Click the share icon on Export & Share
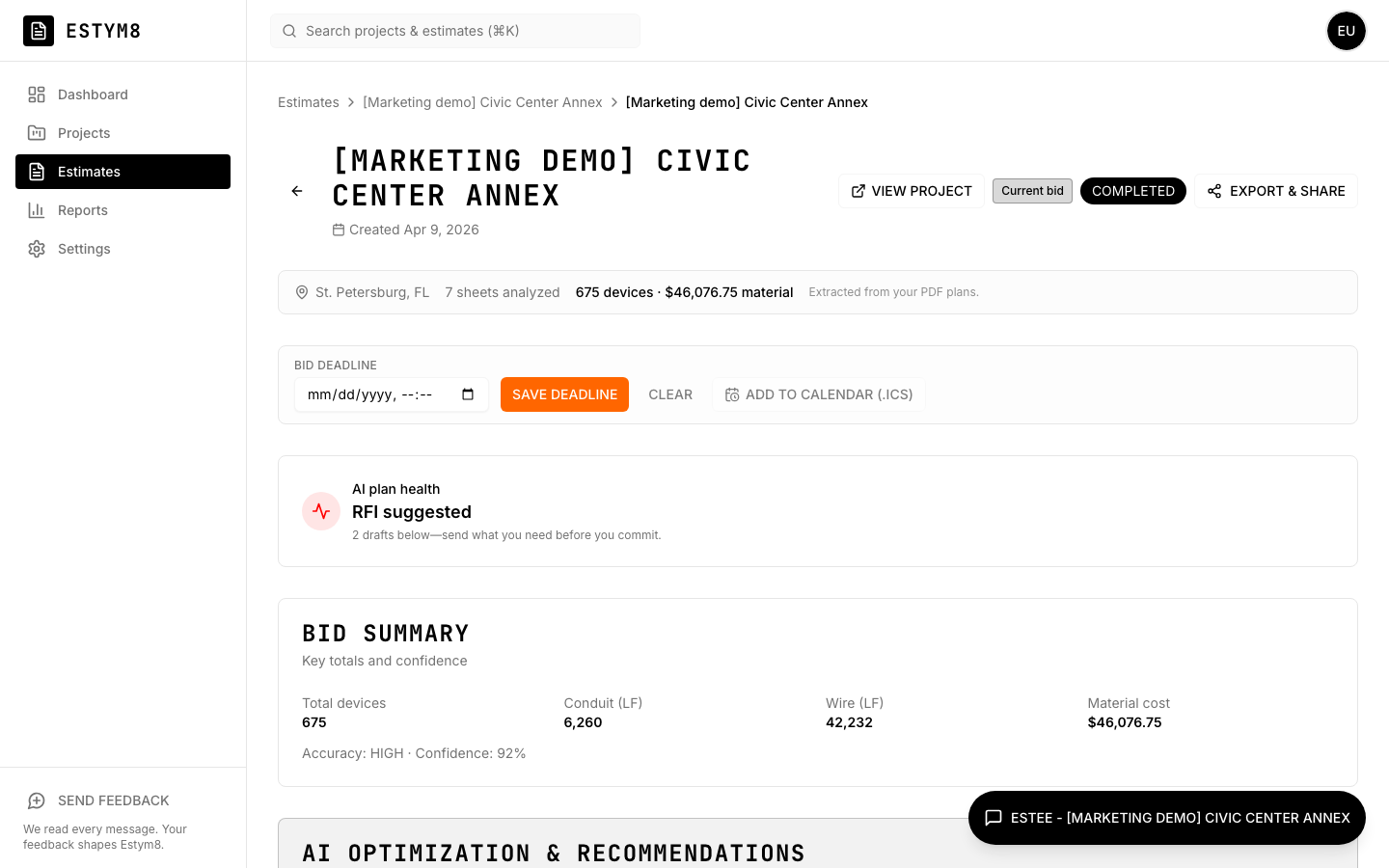The height and width of the screenshot is (868, 1389). pyautogui.click(x=1215, y=191)
